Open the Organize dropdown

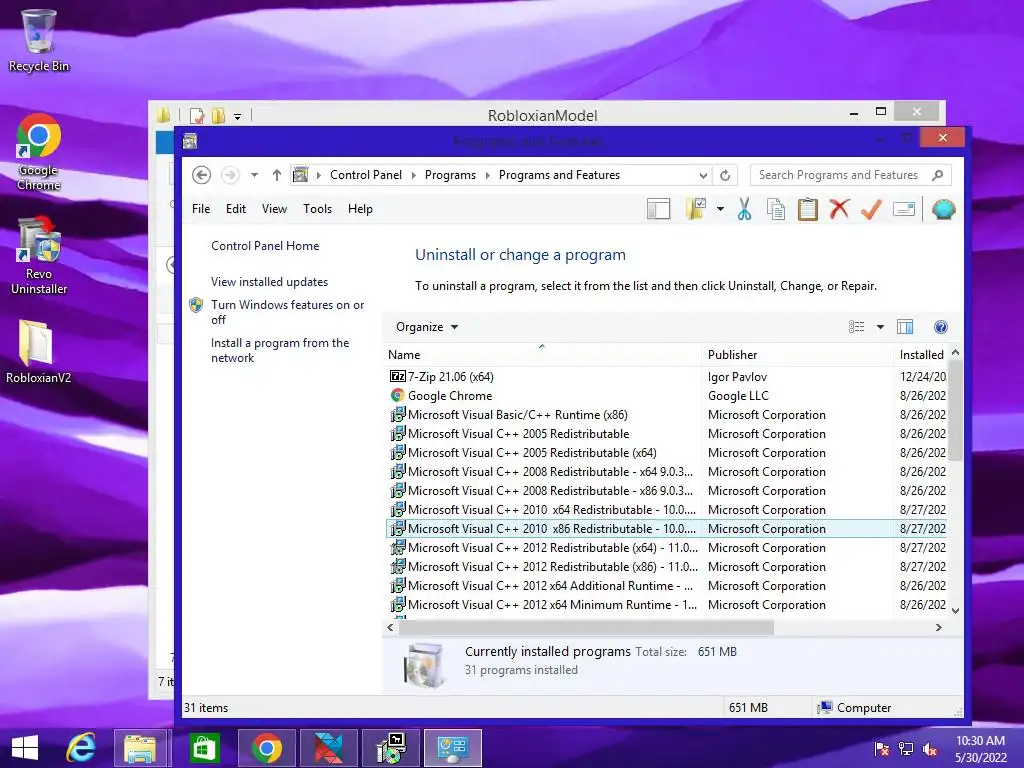click(x=427, y=327)
